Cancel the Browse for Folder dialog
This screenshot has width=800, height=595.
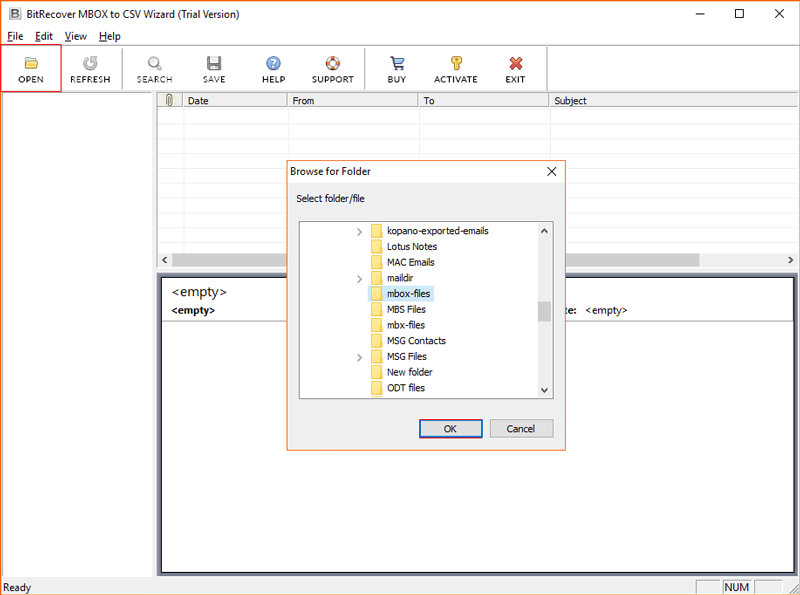coord(521,429)
